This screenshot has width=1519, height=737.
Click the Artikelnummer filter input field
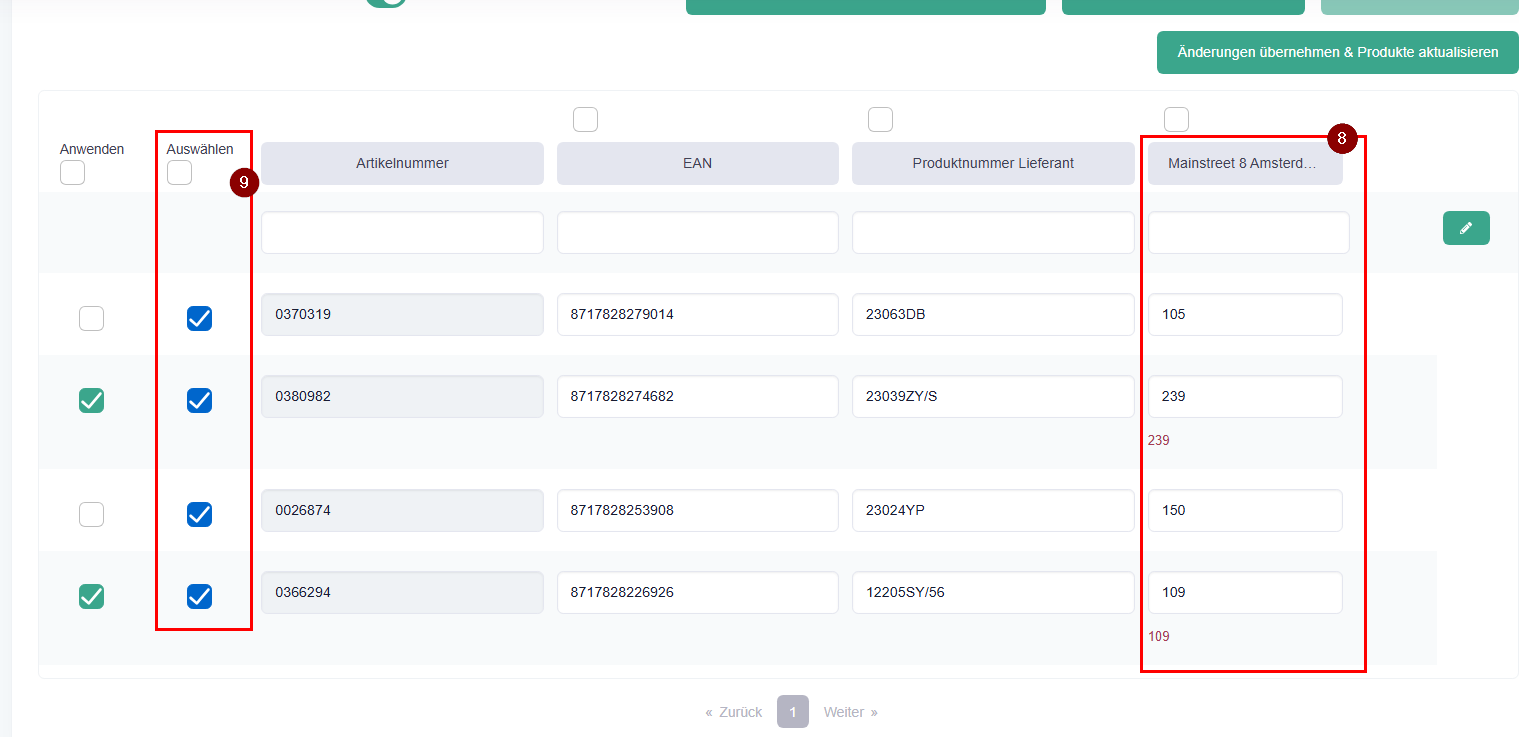pos(402,233)
